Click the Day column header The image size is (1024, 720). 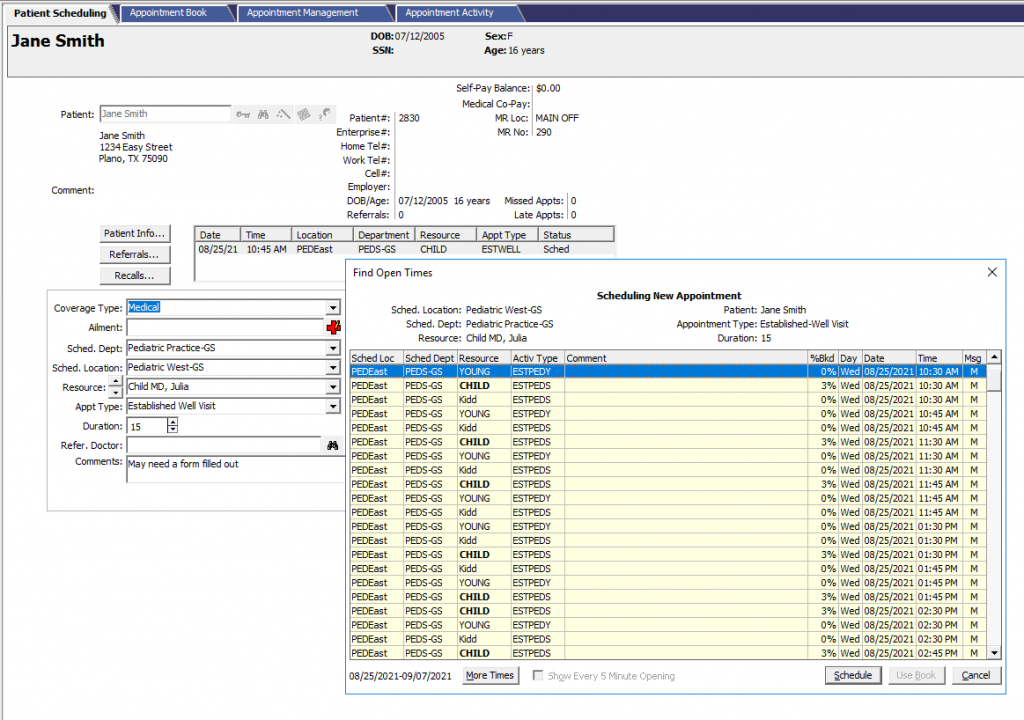coord(850,358)
